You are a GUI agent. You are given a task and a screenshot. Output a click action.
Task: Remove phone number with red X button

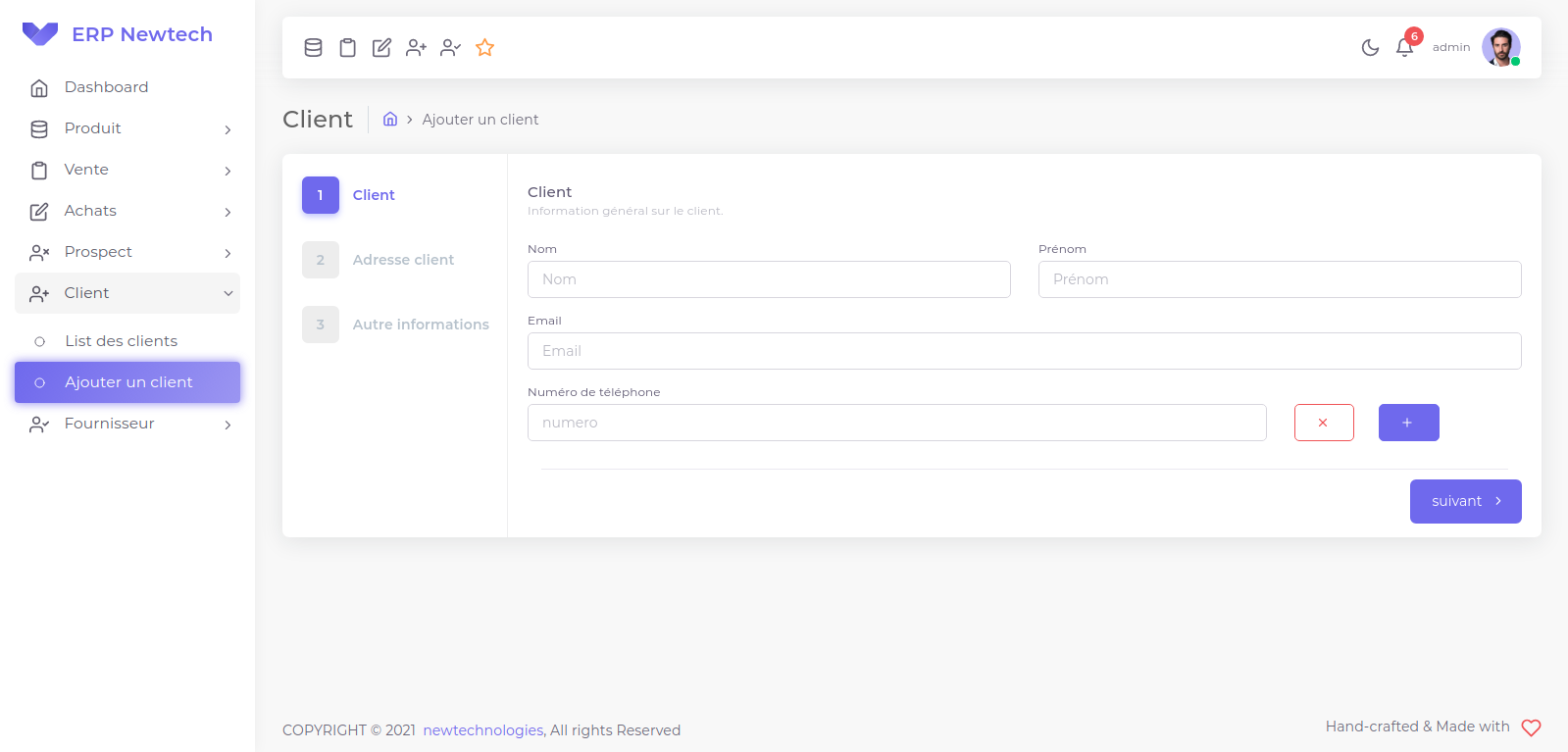click(1324, 423)
